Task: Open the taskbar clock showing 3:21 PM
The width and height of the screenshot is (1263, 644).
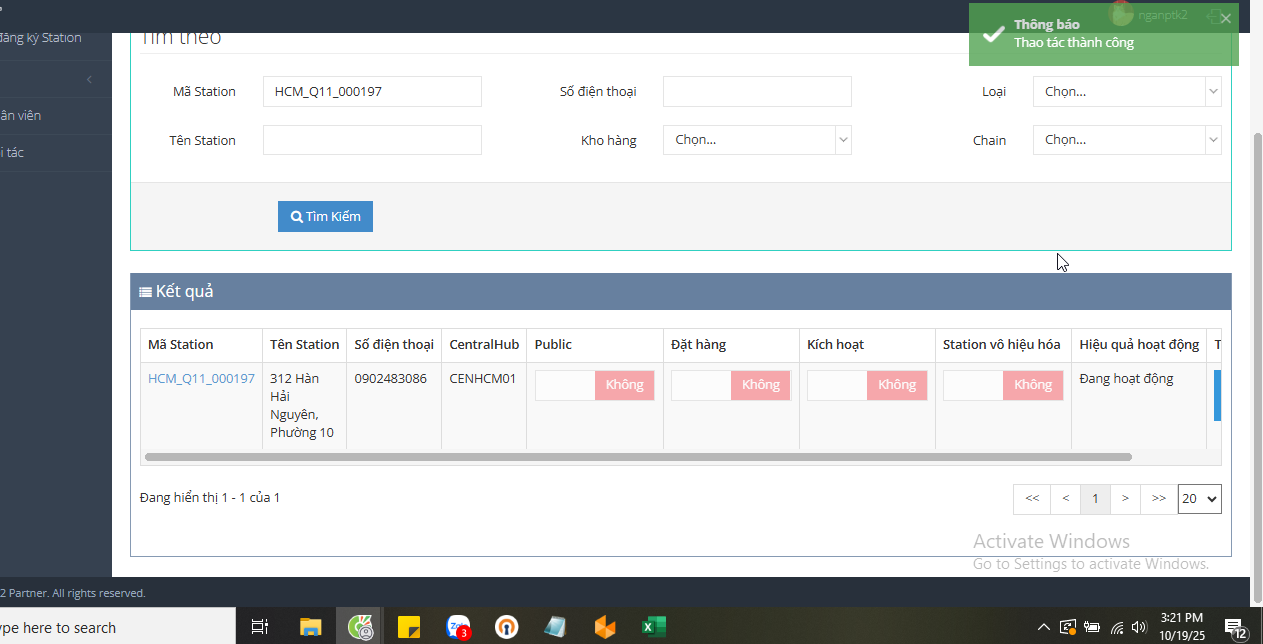Action: coord(1182,627)
